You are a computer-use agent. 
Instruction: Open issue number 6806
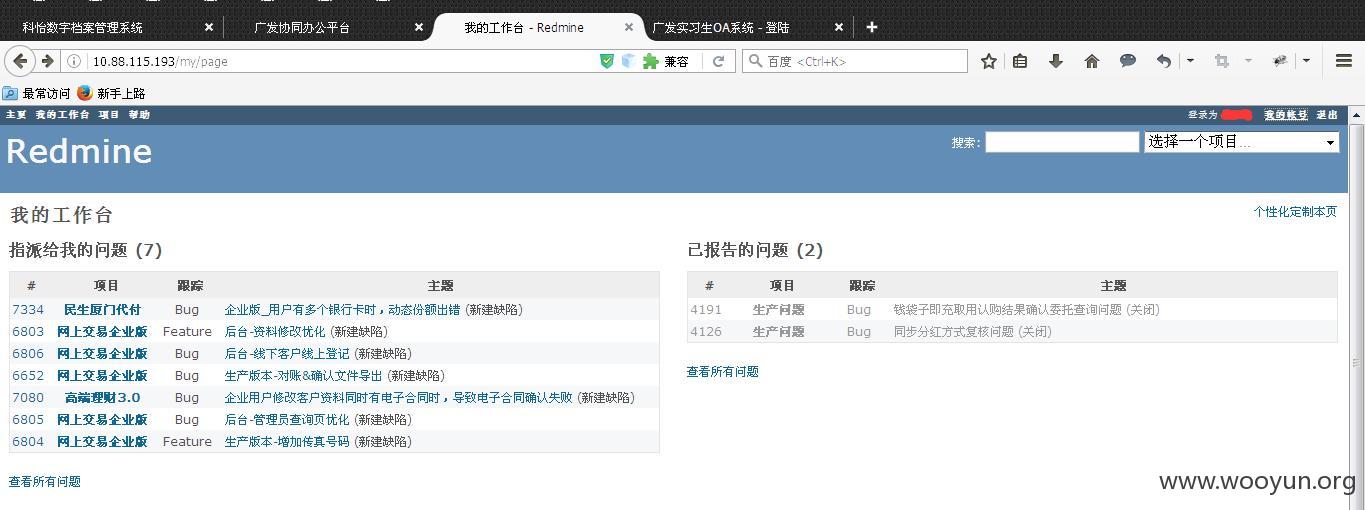tap(28, 354)
